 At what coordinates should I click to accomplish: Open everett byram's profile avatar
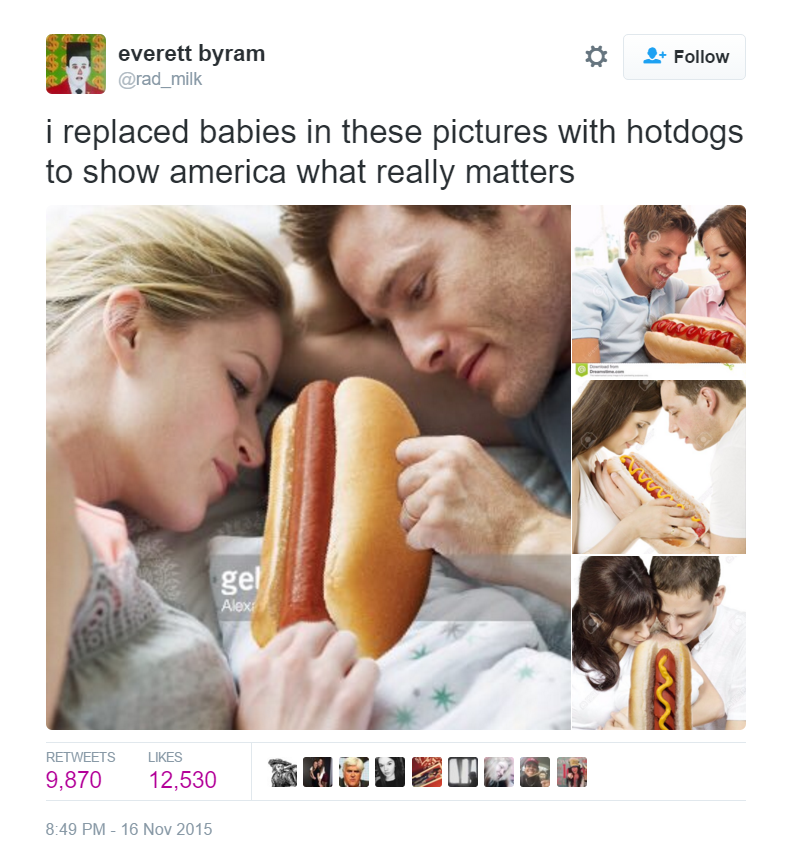(76, 64)
